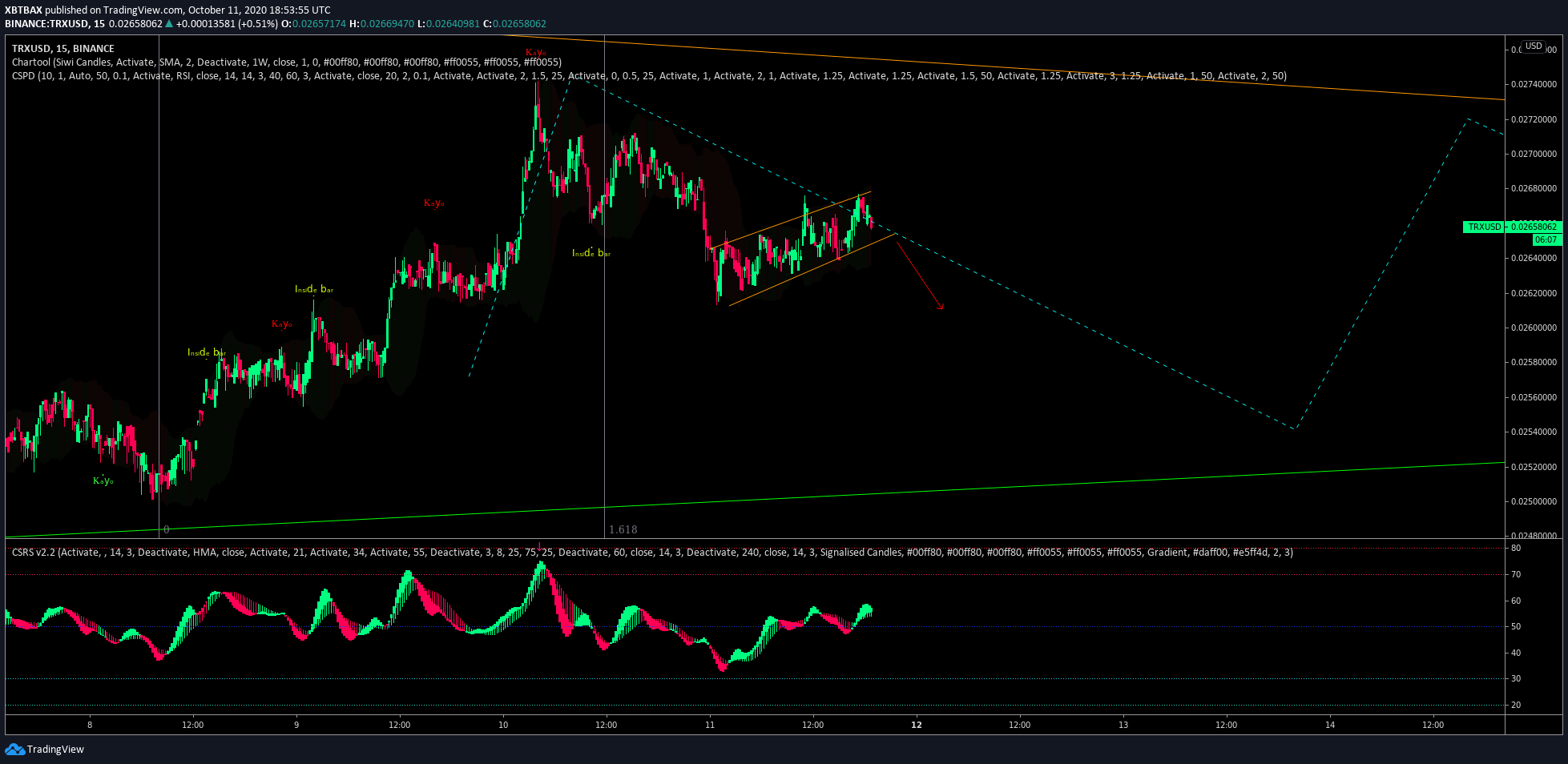The width and height of the screenshot is (1568, 764).
Task: Open the CSPD indicator legend line
Action: [649, 76]
